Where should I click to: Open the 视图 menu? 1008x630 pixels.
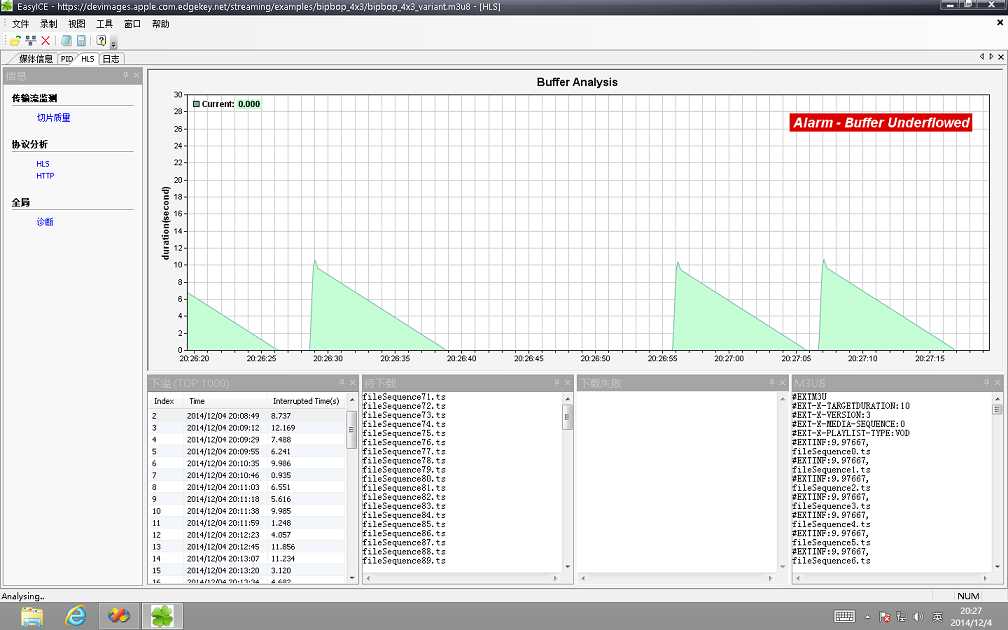pos(76,24)
